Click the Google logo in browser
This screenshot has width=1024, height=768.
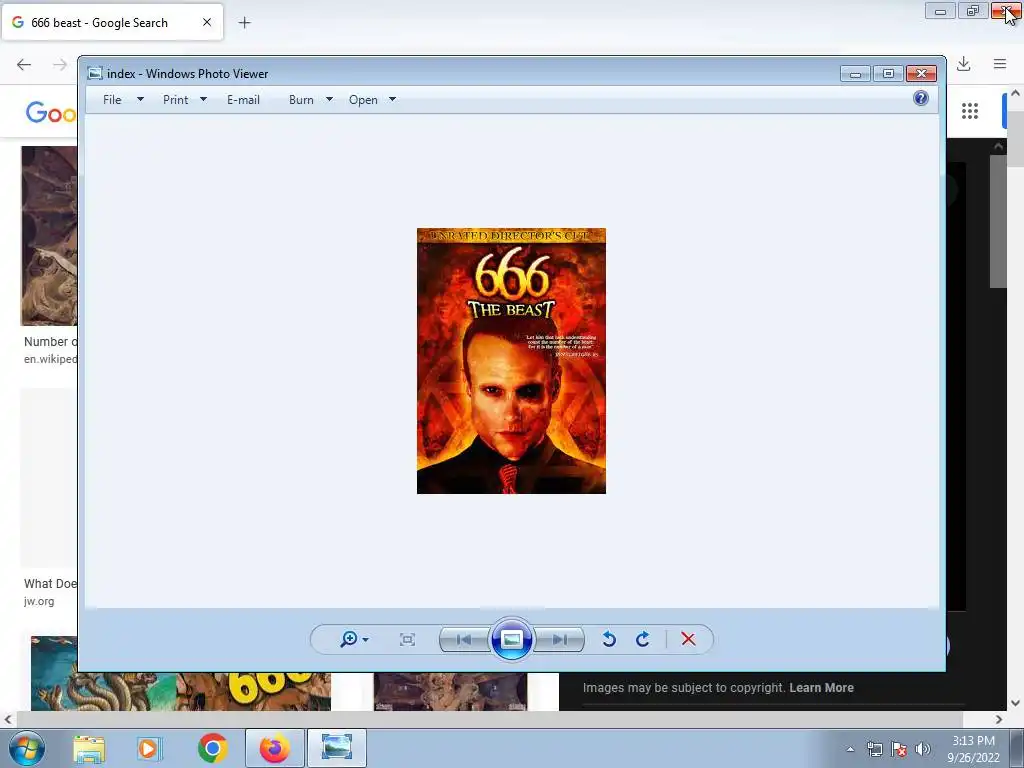[x=50, y=112]
